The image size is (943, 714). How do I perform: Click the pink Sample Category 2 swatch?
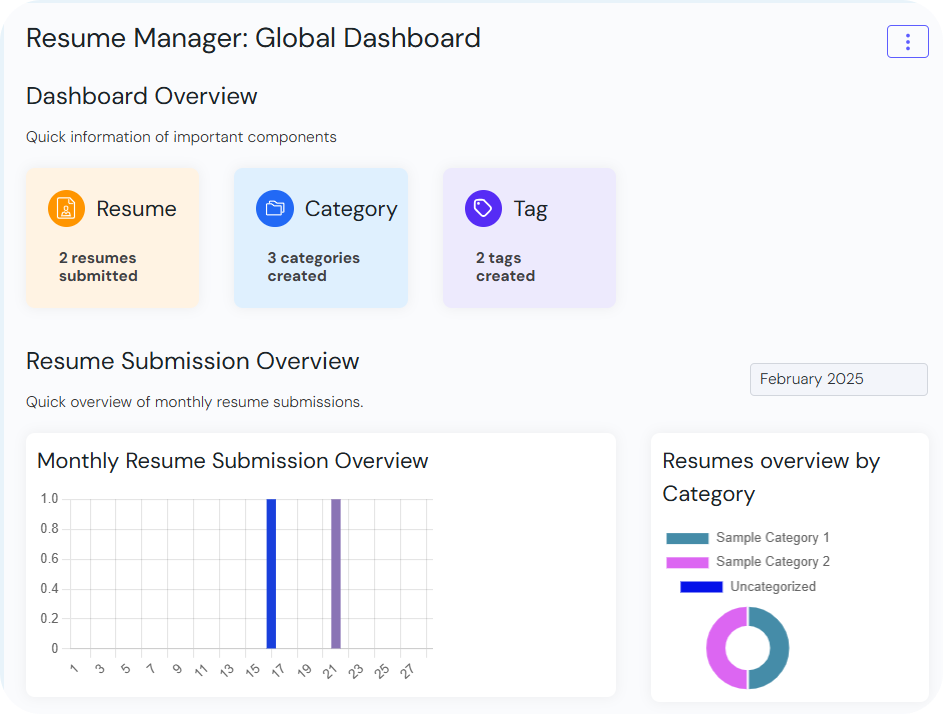(x=687, y=562)
